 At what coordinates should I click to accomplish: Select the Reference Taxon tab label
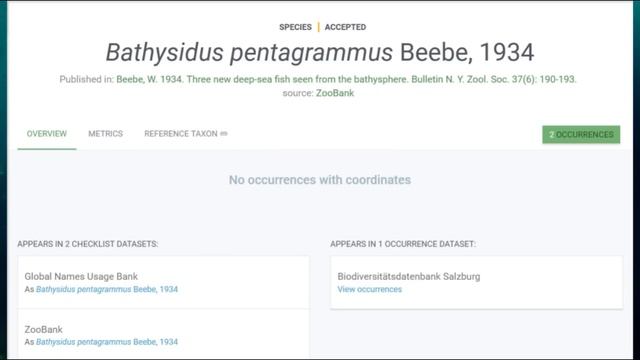[181, 134]
